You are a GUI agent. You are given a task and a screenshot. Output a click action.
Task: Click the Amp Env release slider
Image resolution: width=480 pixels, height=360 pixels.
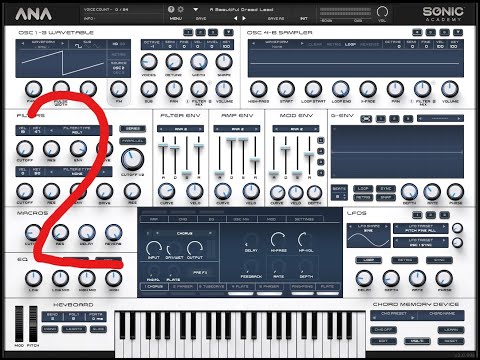point(255,160)
